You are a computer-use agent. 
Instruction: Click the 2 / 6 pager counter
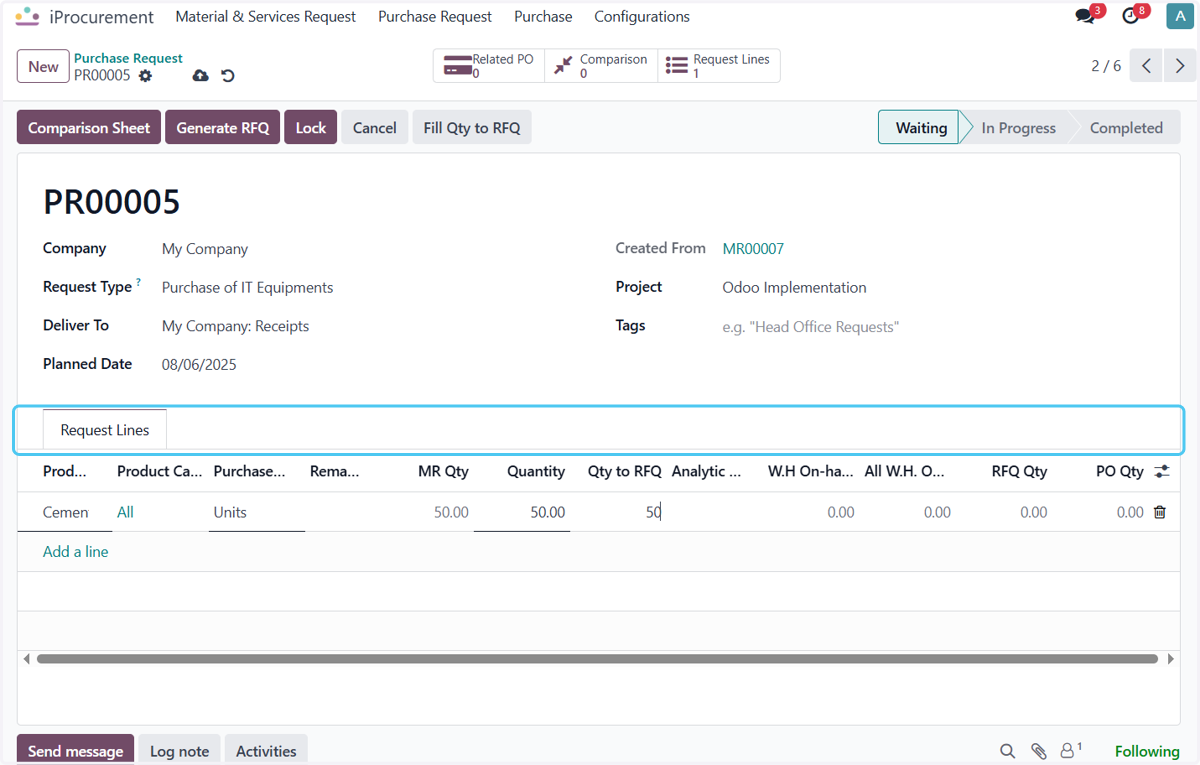point(1106,66)
